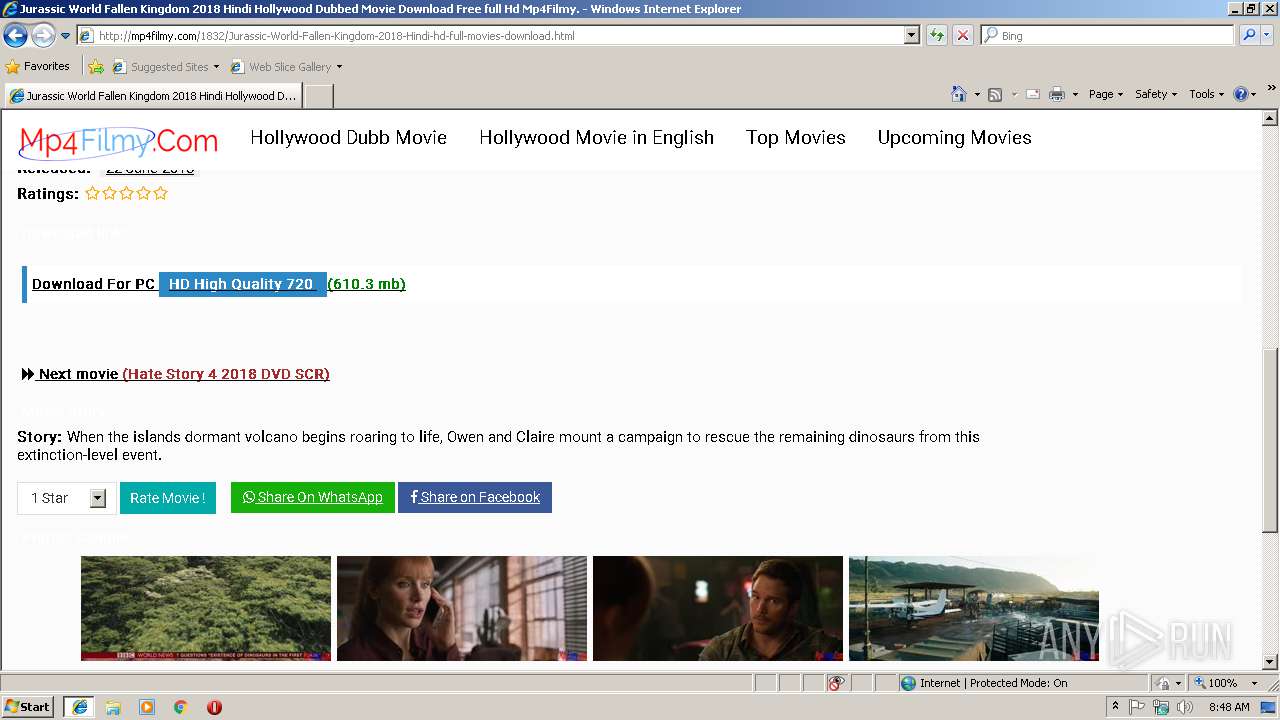
Task: Click the HD High Quality 720 button
Action: coord(242,284)
